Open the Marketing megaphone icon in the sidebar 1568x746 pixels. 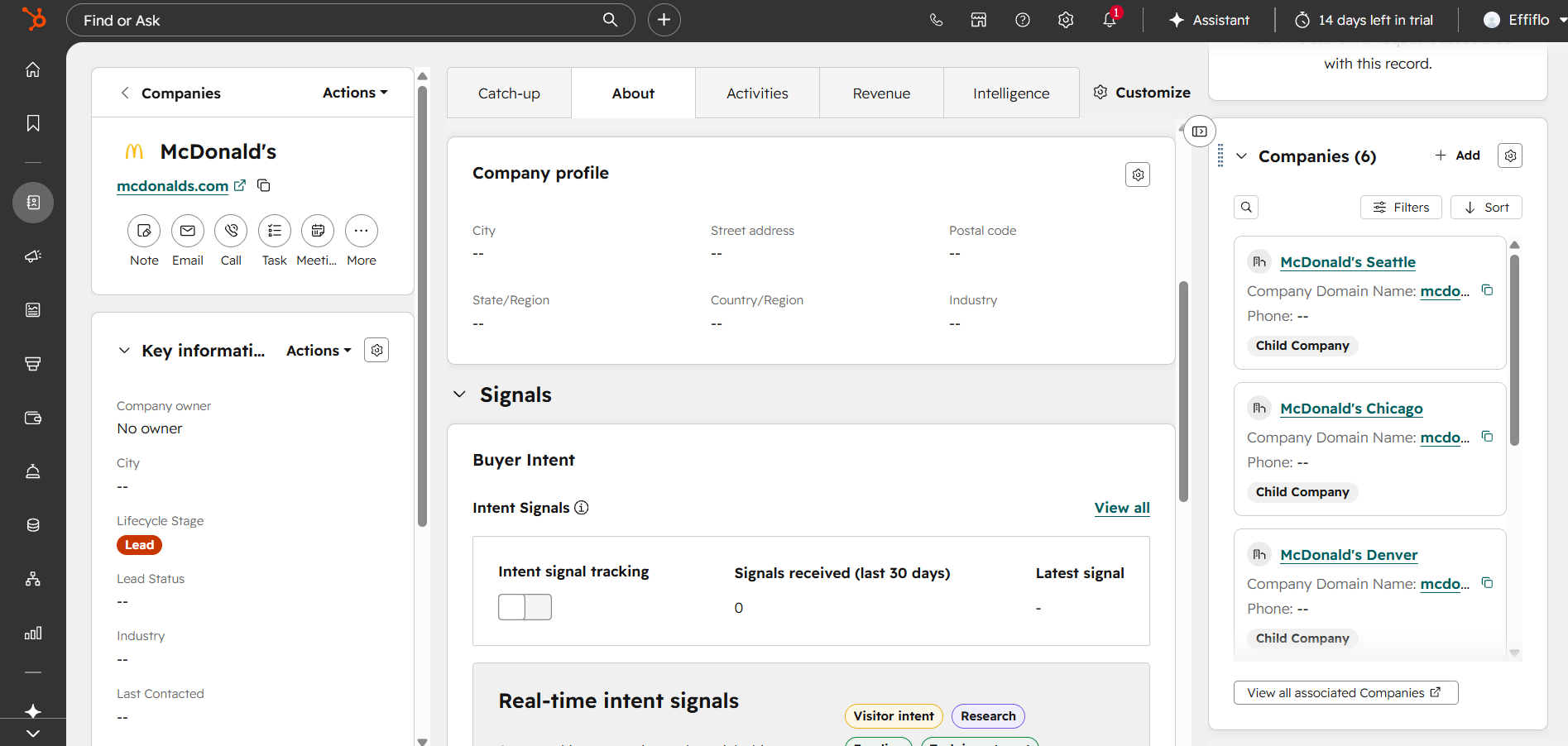click(33, 256)
